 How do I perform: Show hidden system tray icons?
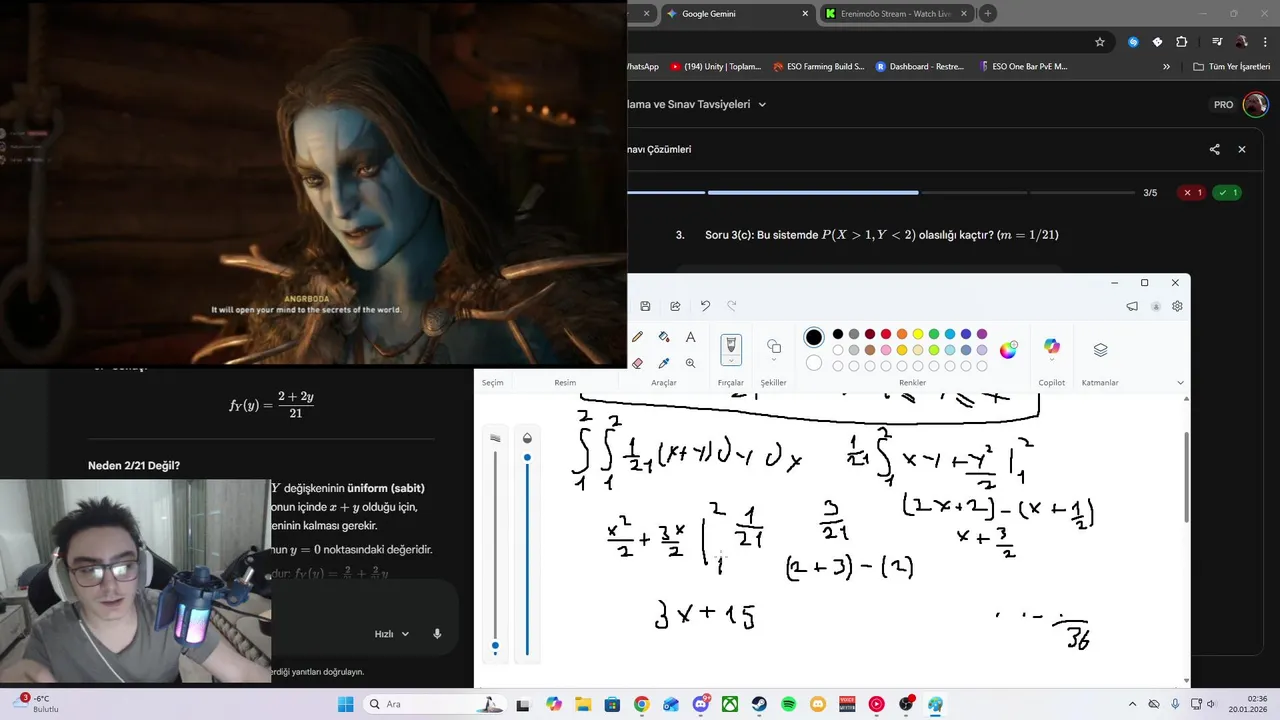(1132, 704)
